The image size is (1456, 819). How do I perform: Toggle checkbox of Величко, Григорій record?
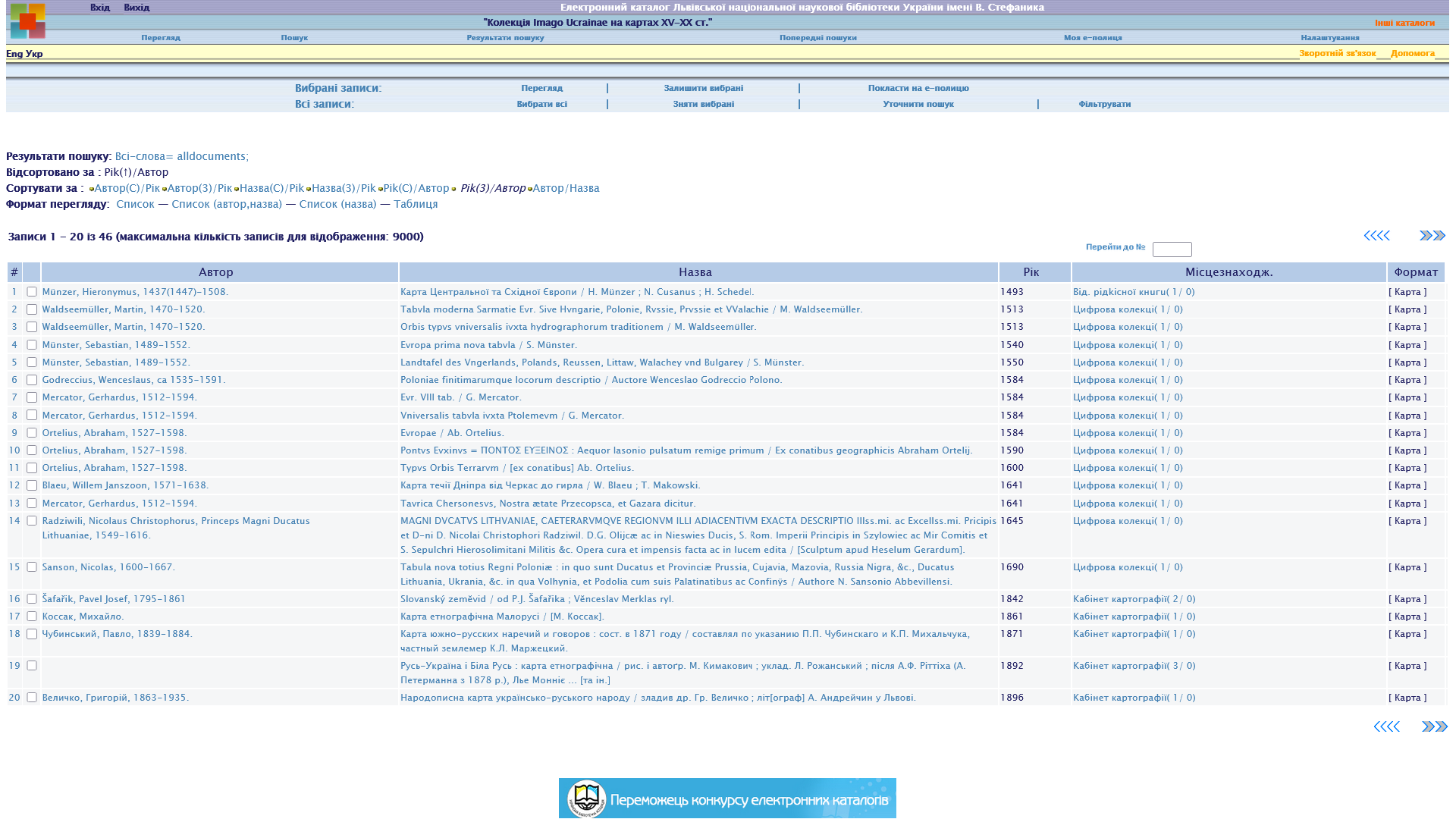(x=32, y=698)
